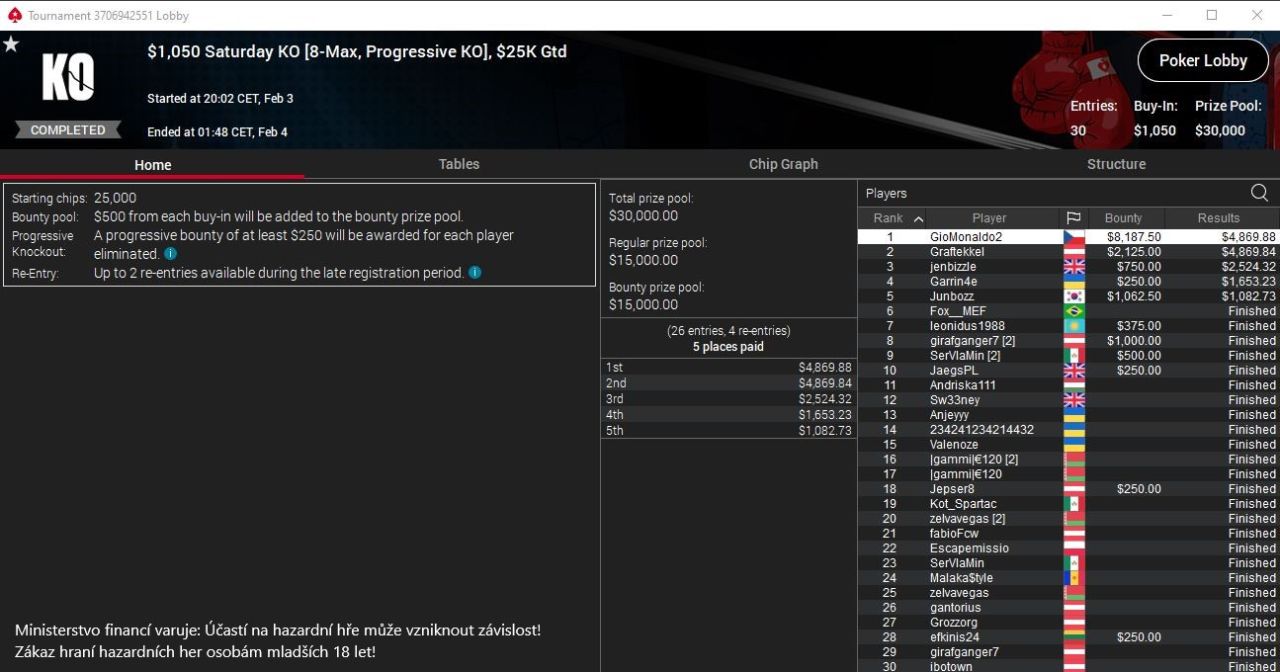Click the PokerStars logo in title bar
1280x672 pixels.
pos(14,15)
